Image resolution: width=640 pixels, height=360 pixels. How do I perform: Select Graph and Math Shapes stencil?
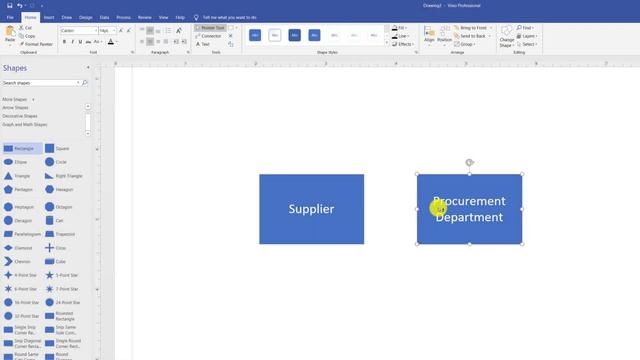(x=25, y=124)
